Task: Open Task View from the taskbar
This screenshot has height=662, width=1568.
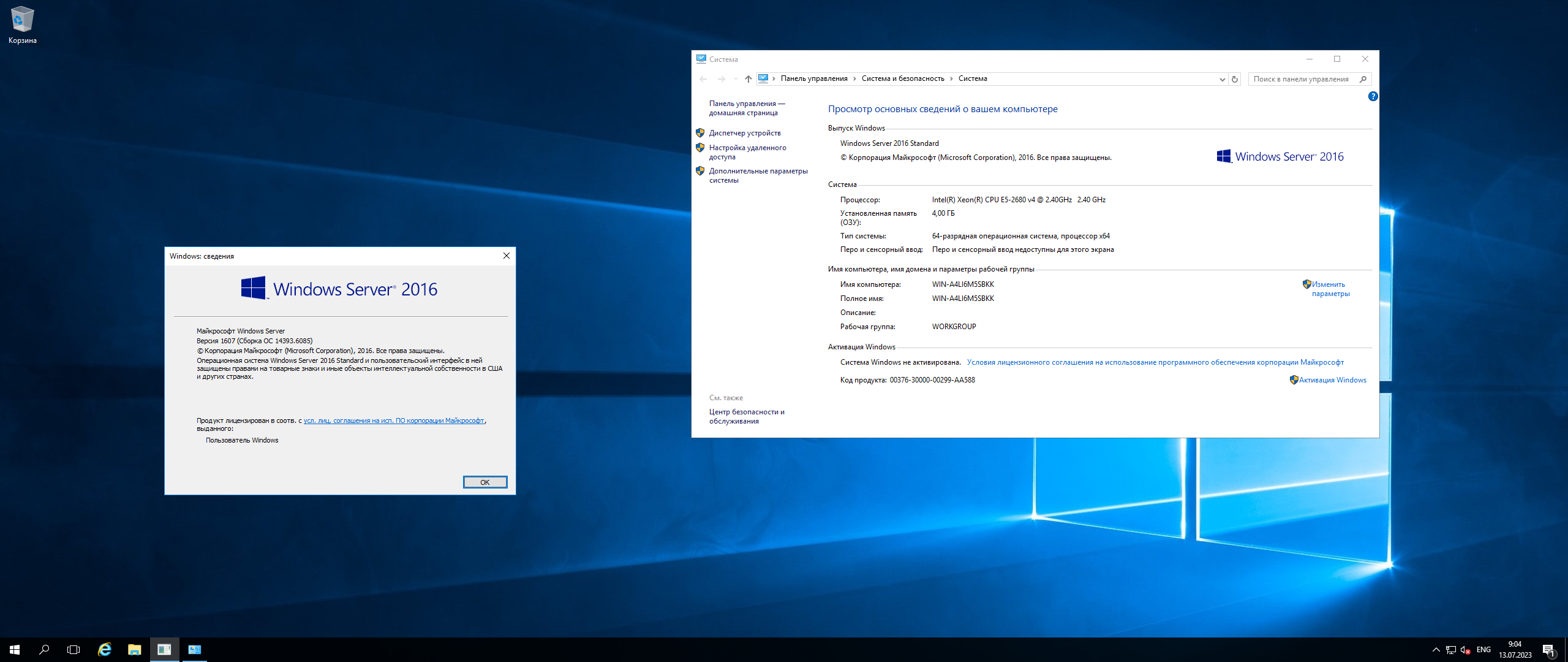Action: [73, 650]
